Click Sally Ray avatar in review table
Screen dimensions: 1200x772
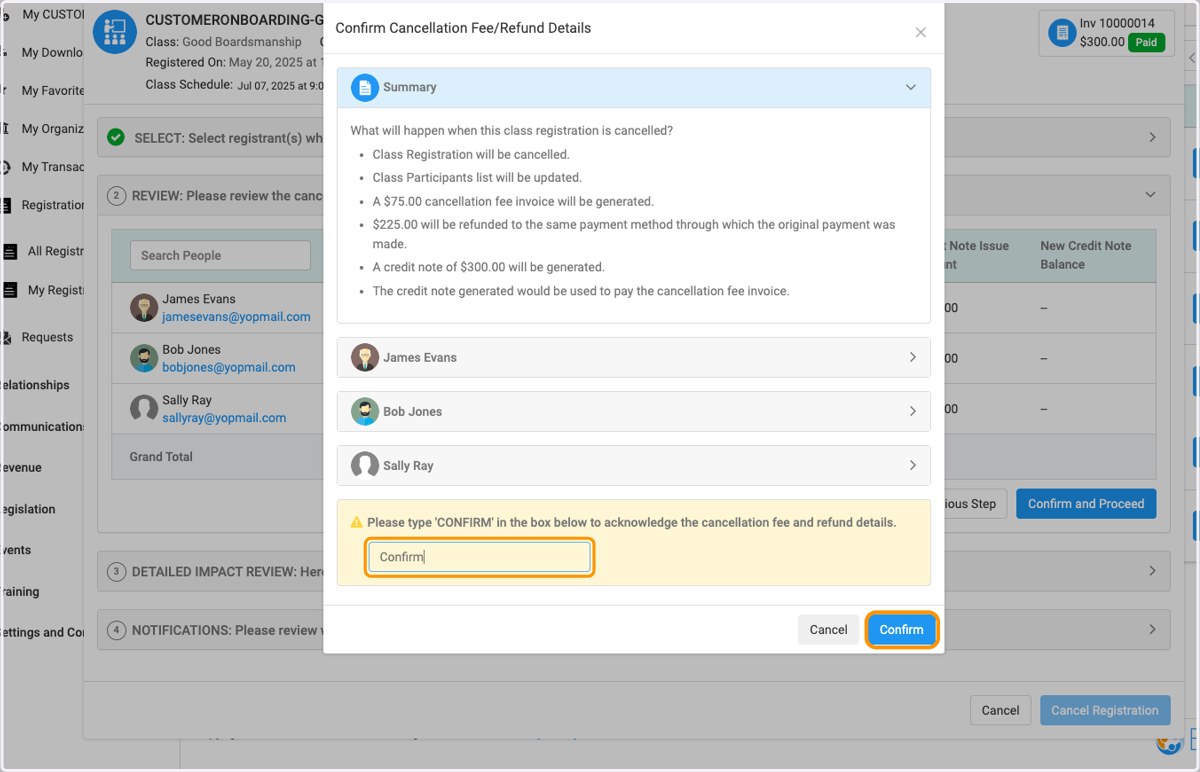tap(144, 409)
